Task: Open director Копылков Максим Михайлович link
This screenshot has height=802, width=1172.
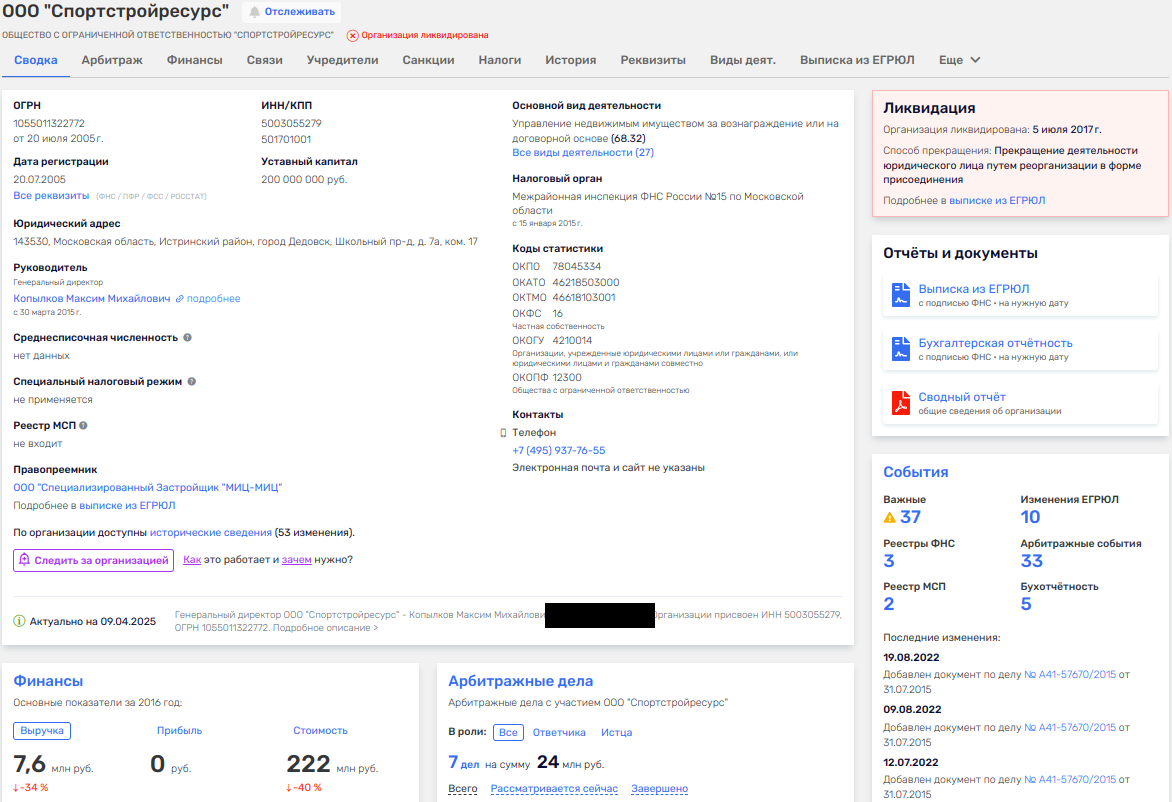Action: point(92,298)
